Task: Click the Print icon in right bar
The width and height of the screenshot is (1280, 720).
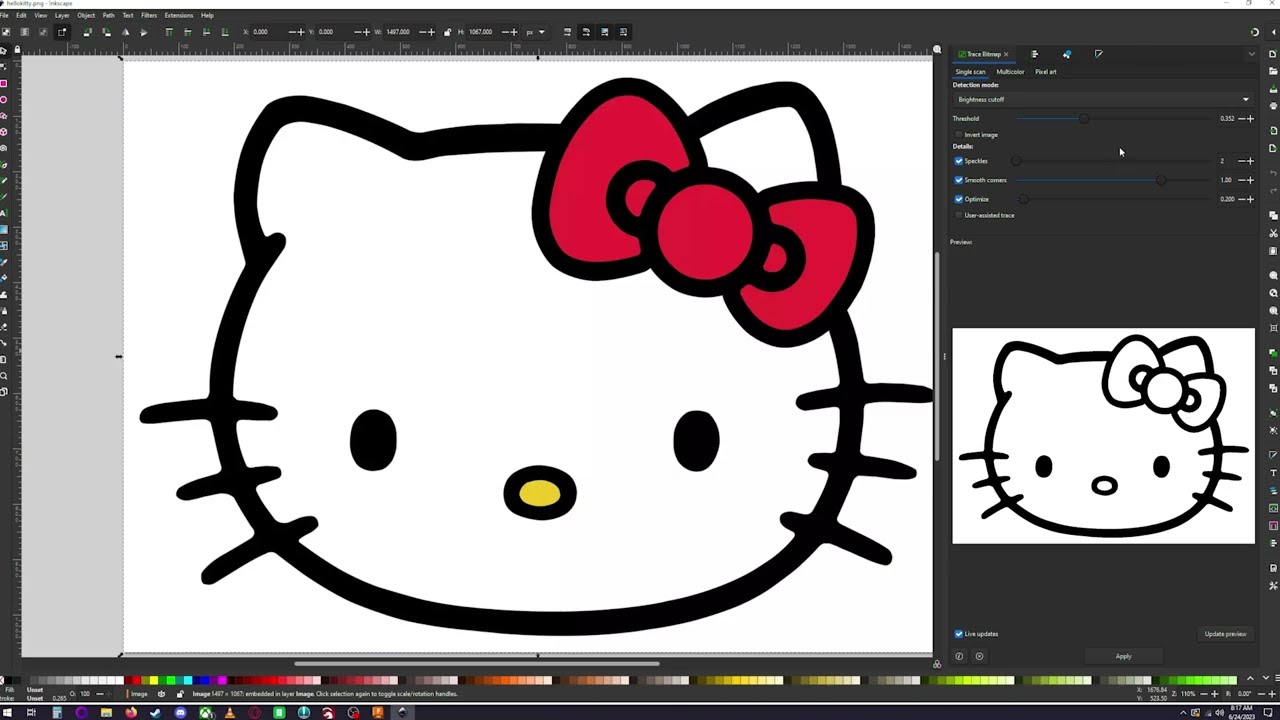Action: click(x=1273, y=106)
